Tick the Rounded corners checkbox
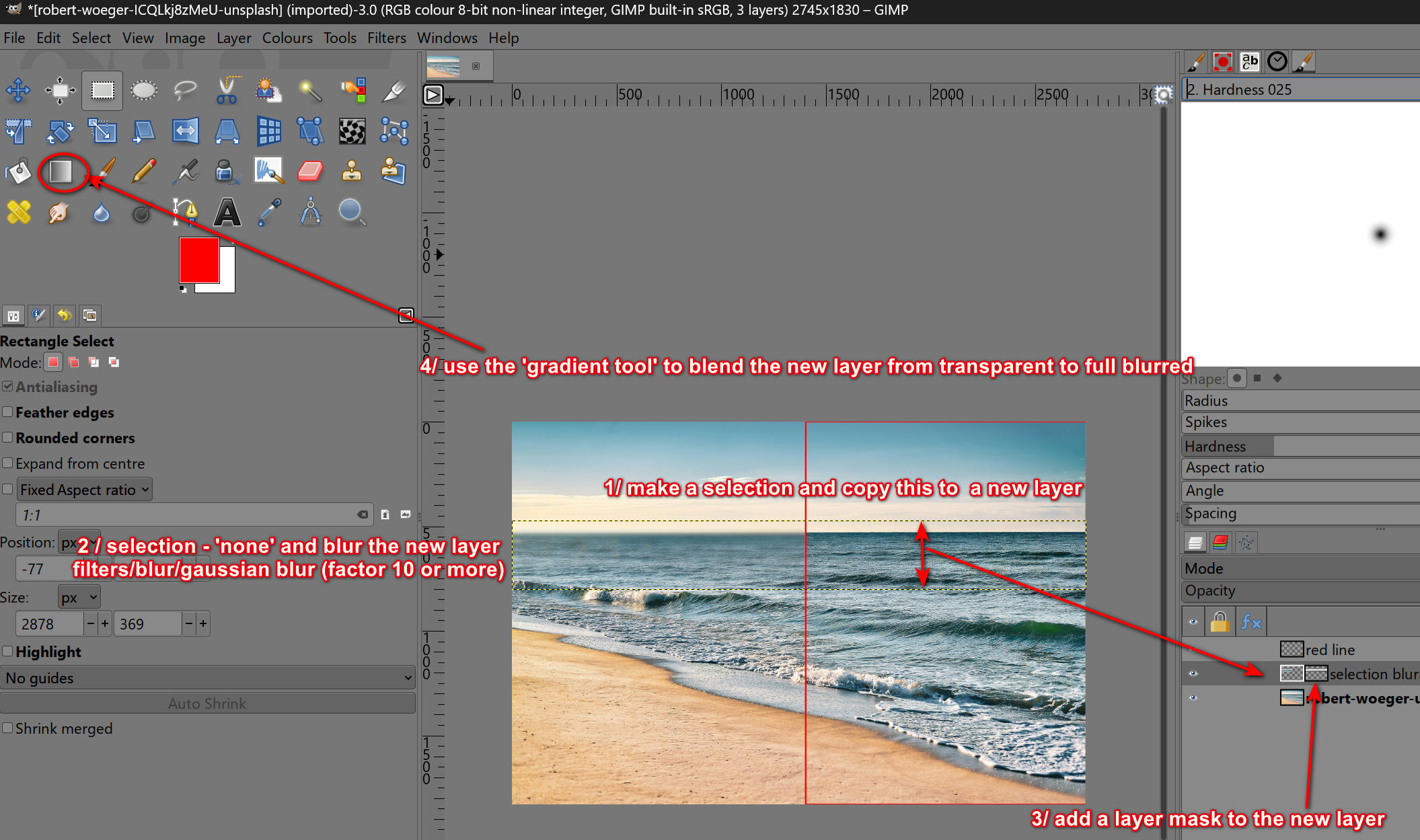Screen dimensions: 1420x840 click(x=8, y=437)
